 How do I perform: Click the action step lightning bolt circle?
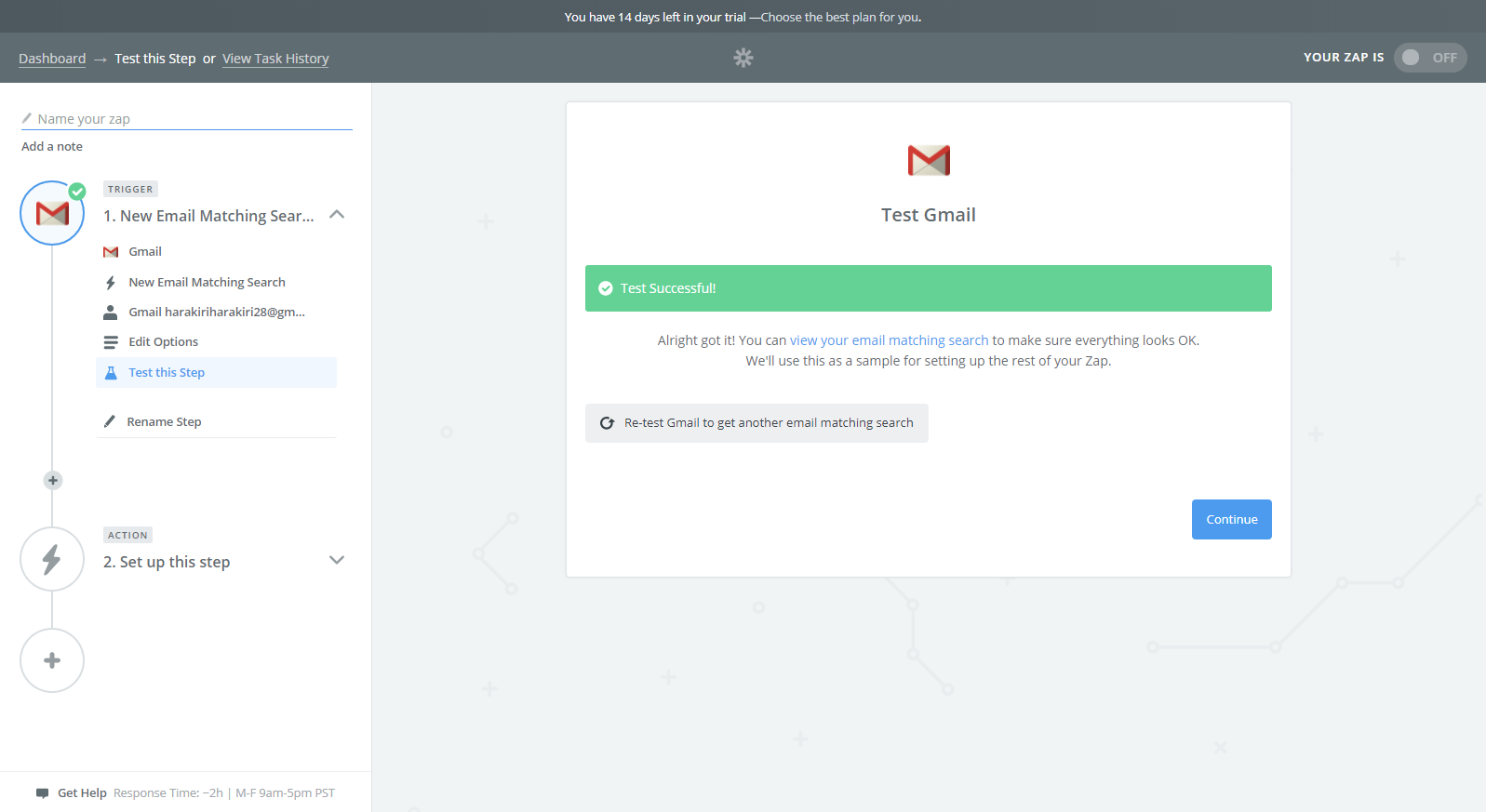(x=52, y=559)
